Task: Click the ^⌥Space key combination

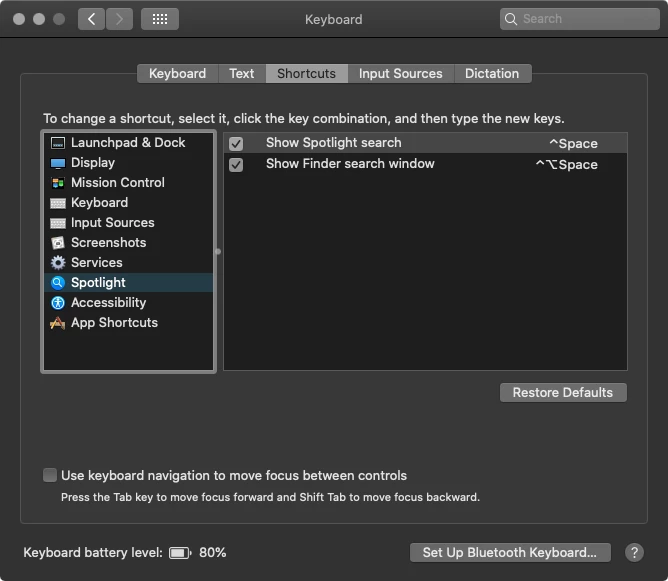Action: tap(567, 164)
